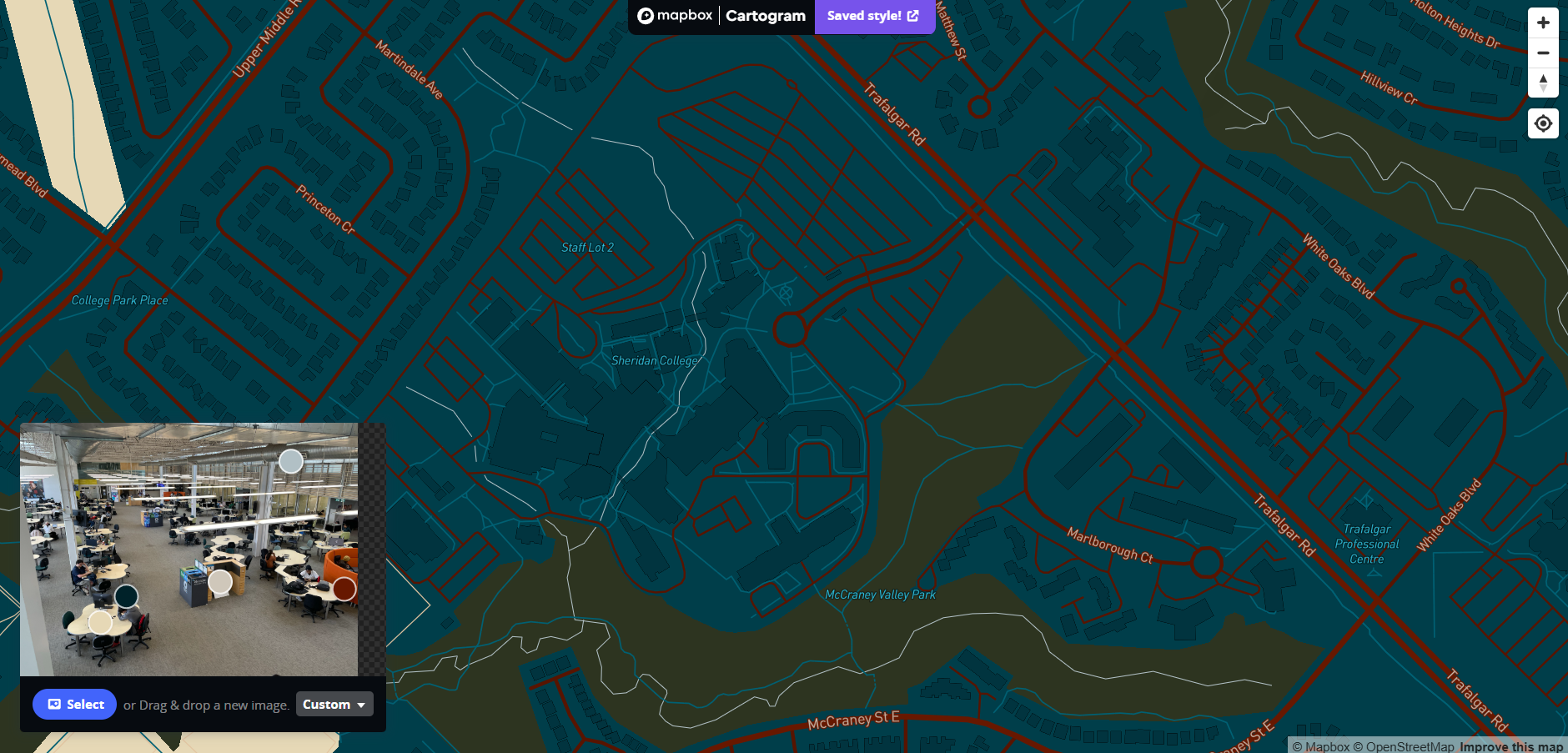Zoom out of the map
The image size is (1568, 753).
click(1543, 53)
